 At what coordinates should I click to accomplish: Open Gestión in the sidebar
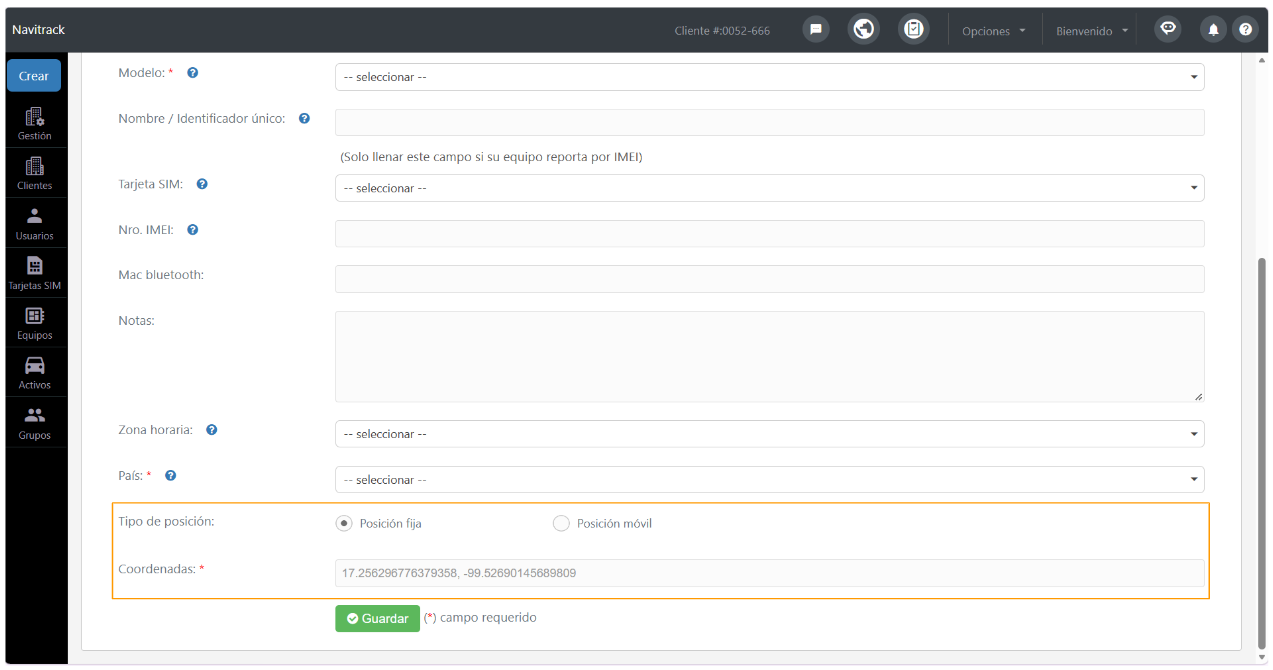click(x=35, y=123)
